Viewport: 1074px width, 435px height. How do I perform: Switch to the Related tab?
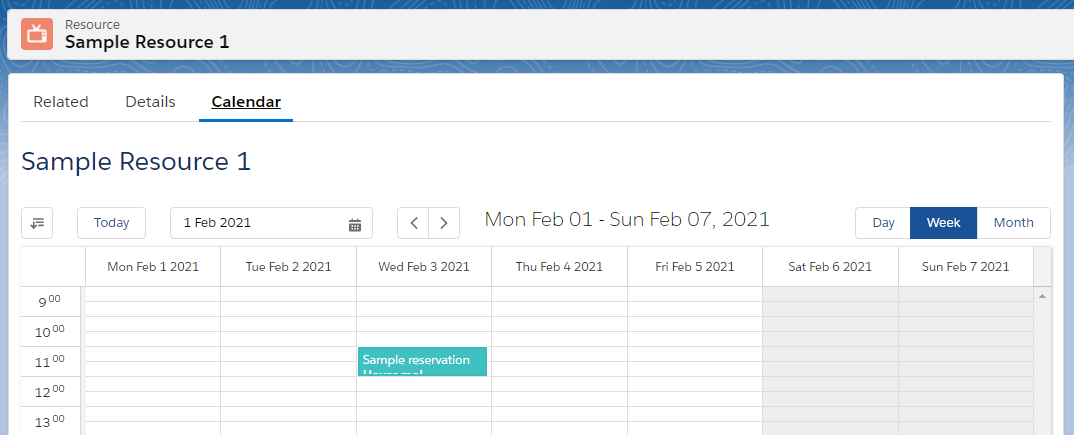point(61,102)
